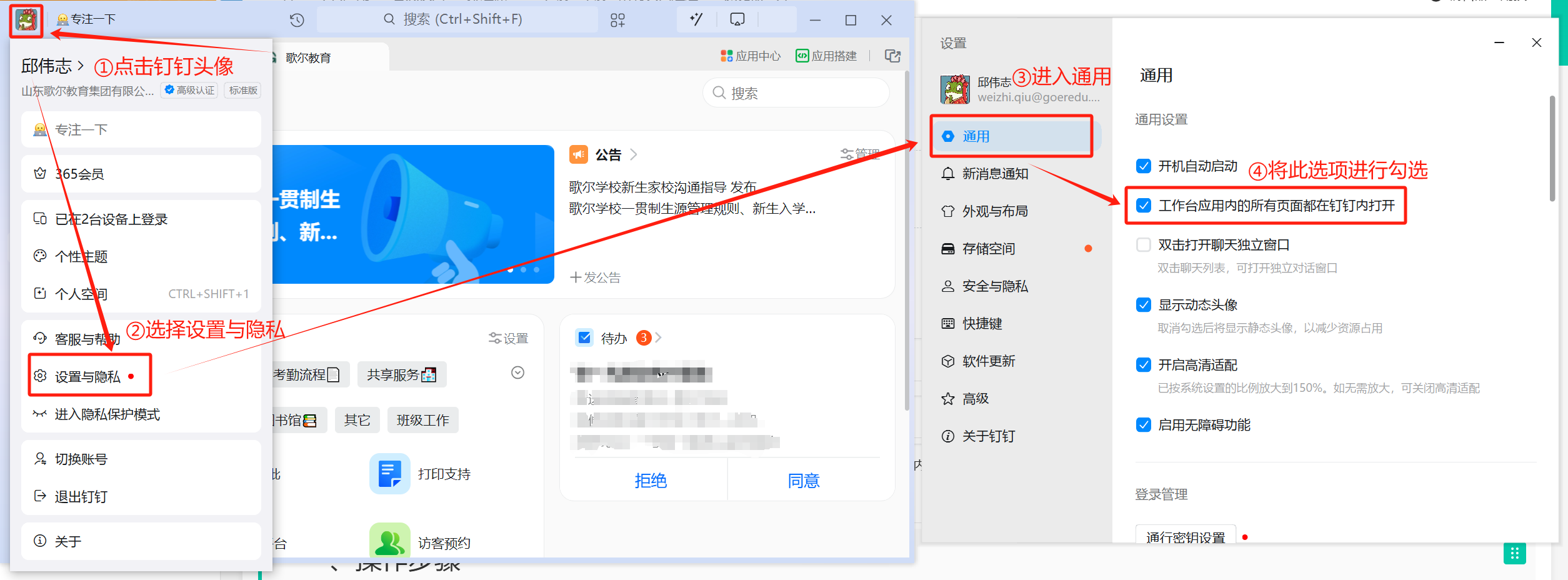Select 进入隐私保护模式 menu item
Viewport: 1568px width, 580px height.
pos(141,414)
